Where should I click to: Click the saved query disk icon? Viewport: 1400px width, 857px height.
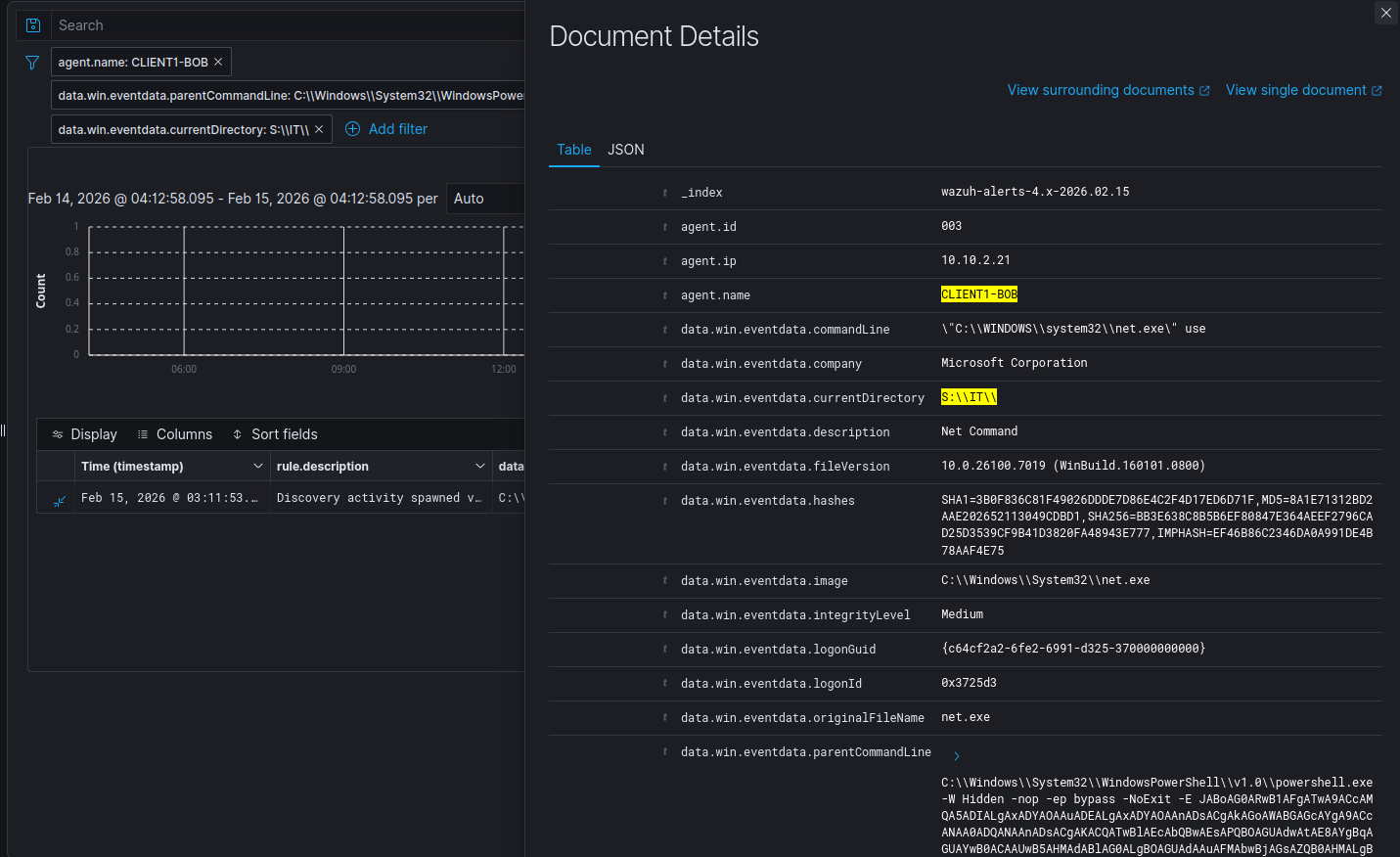[x=33, y=25]
